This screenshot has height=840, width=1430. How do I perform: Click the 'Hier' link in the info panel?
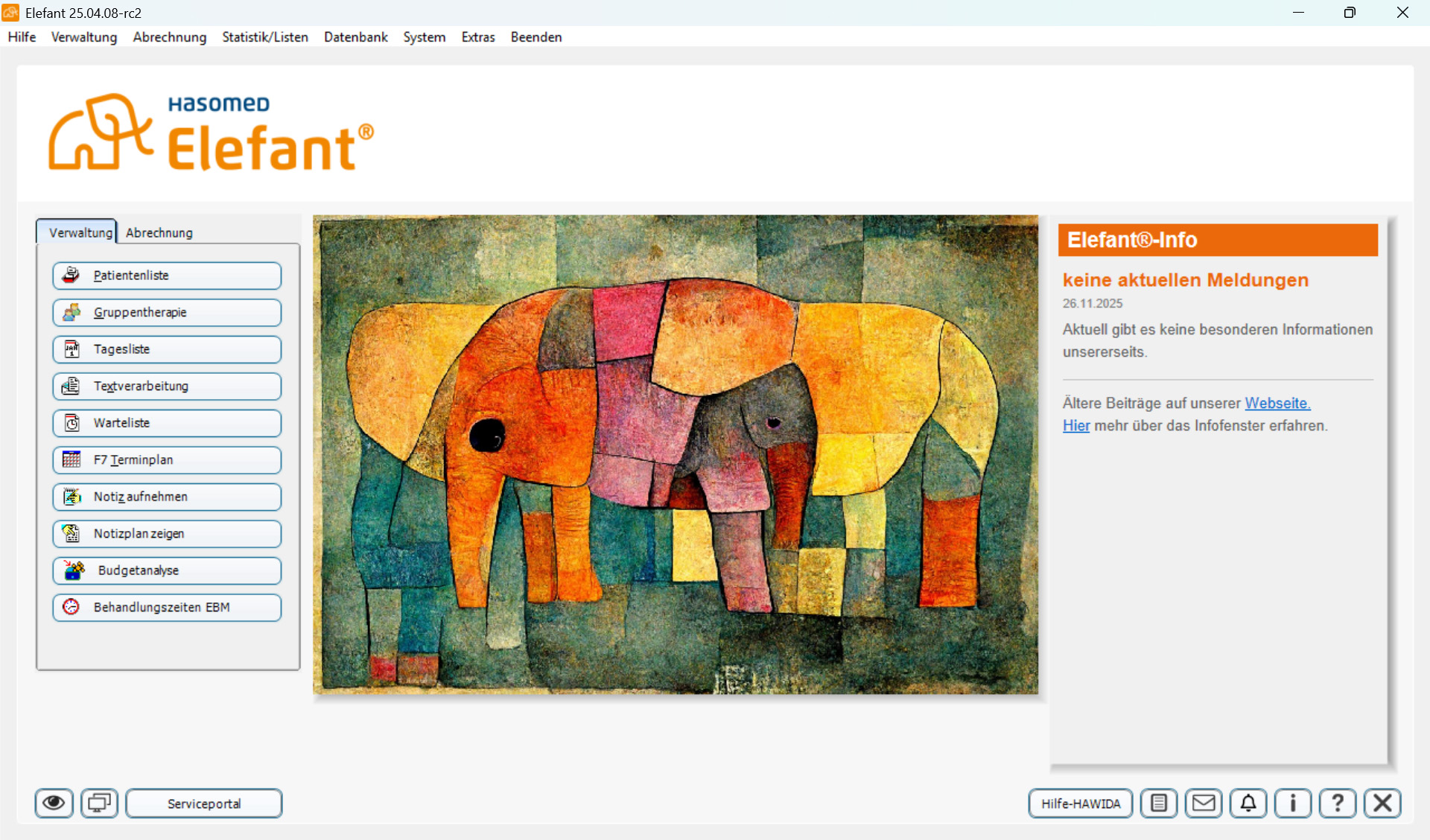(1075, 425)
